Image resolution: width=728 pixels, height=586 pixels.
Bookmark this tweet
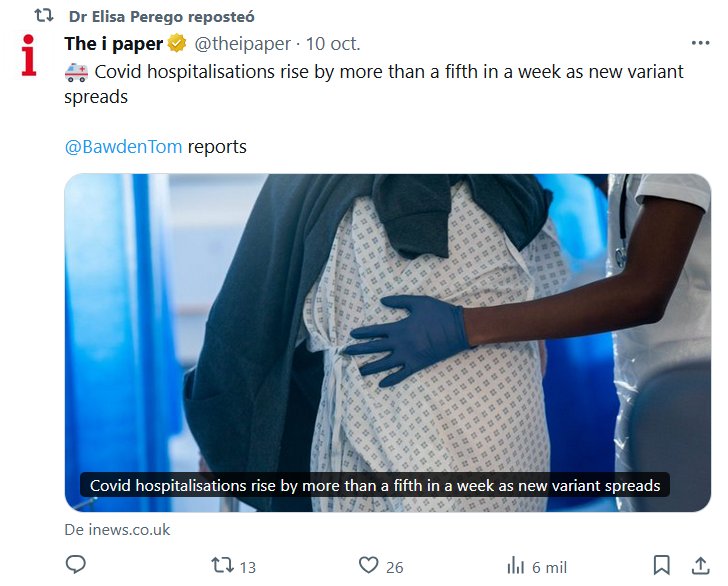coord(661,566)
